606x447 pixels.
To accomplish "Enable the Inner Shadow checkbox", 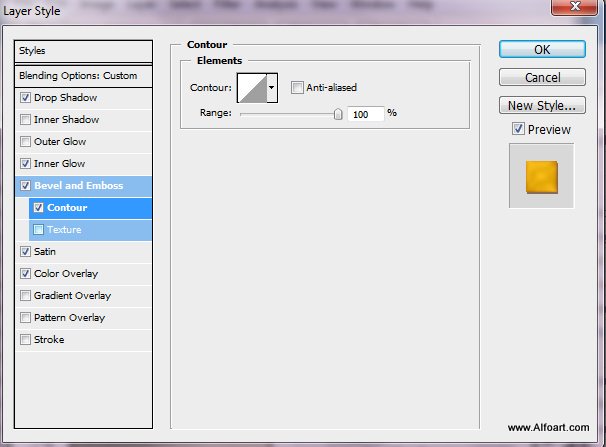I will pyautogui.click(x=26, y=120).
